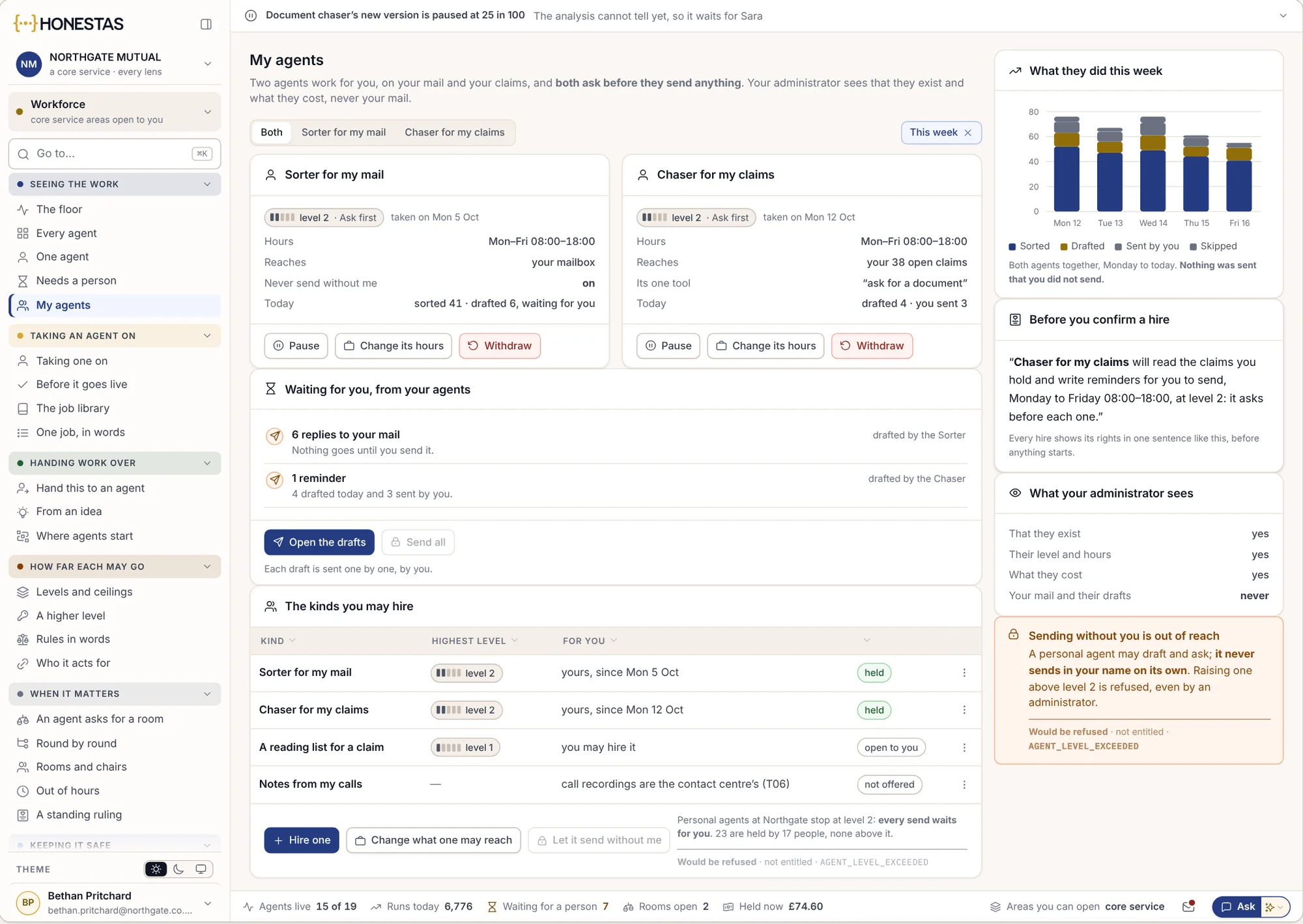1303x924 pixels.
Task: Switch to light theme
Action: [156, 869]
